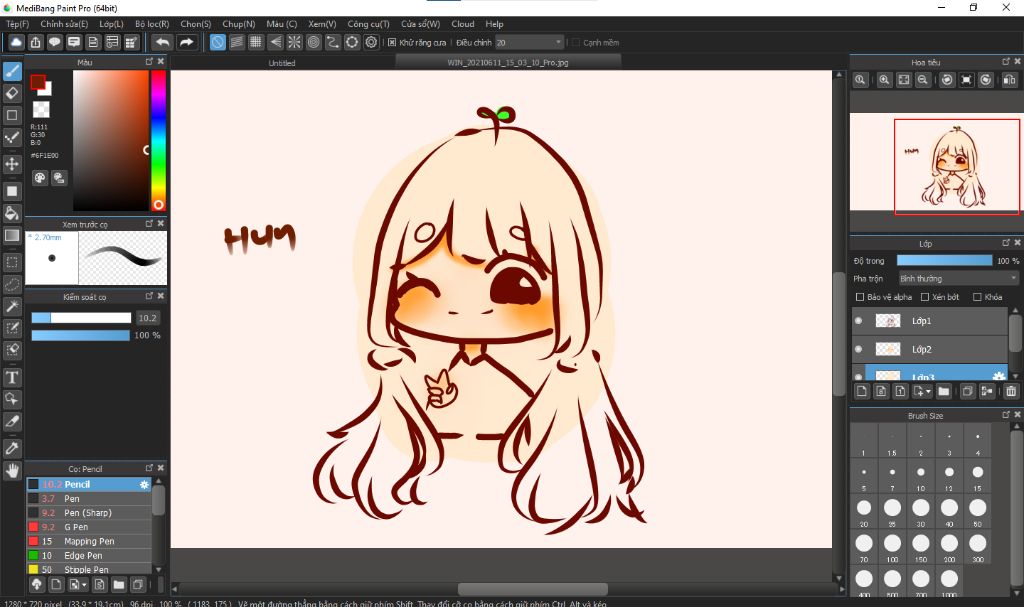
Task: Select the Lasso tool
Action: click(12, 284)
